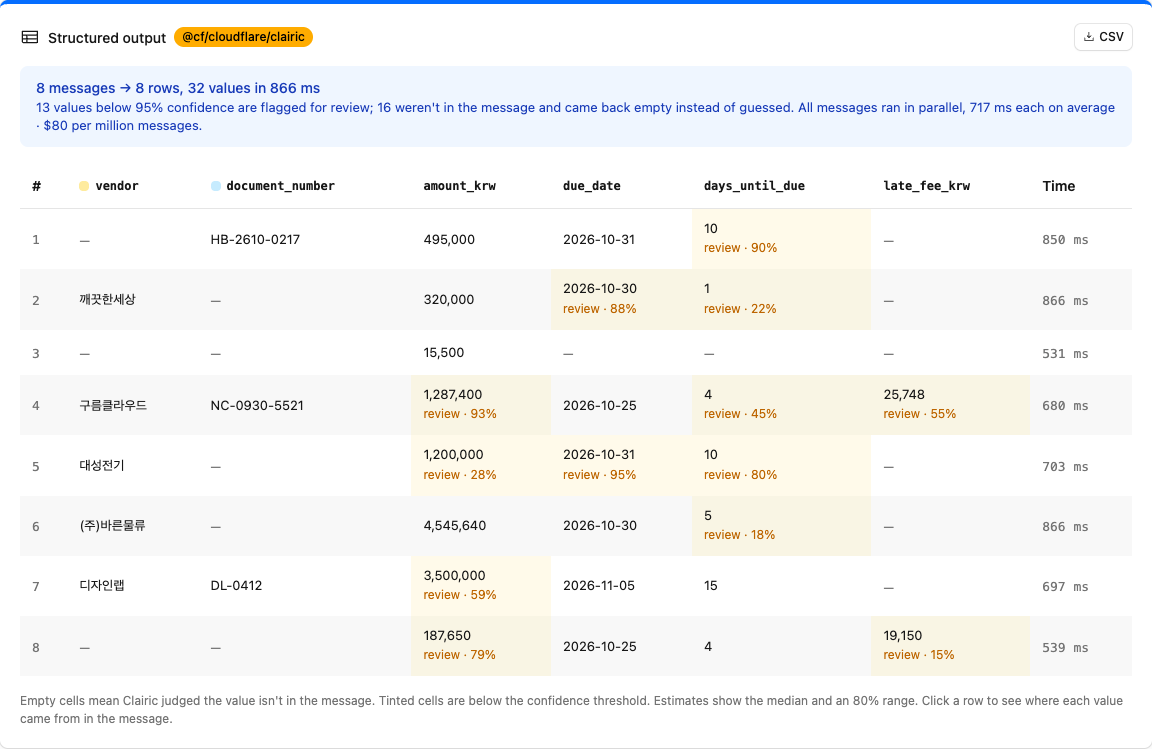Click amount 3,500,000
Image resolution: width=1152 pixels, height=749 pixels.
454,576
